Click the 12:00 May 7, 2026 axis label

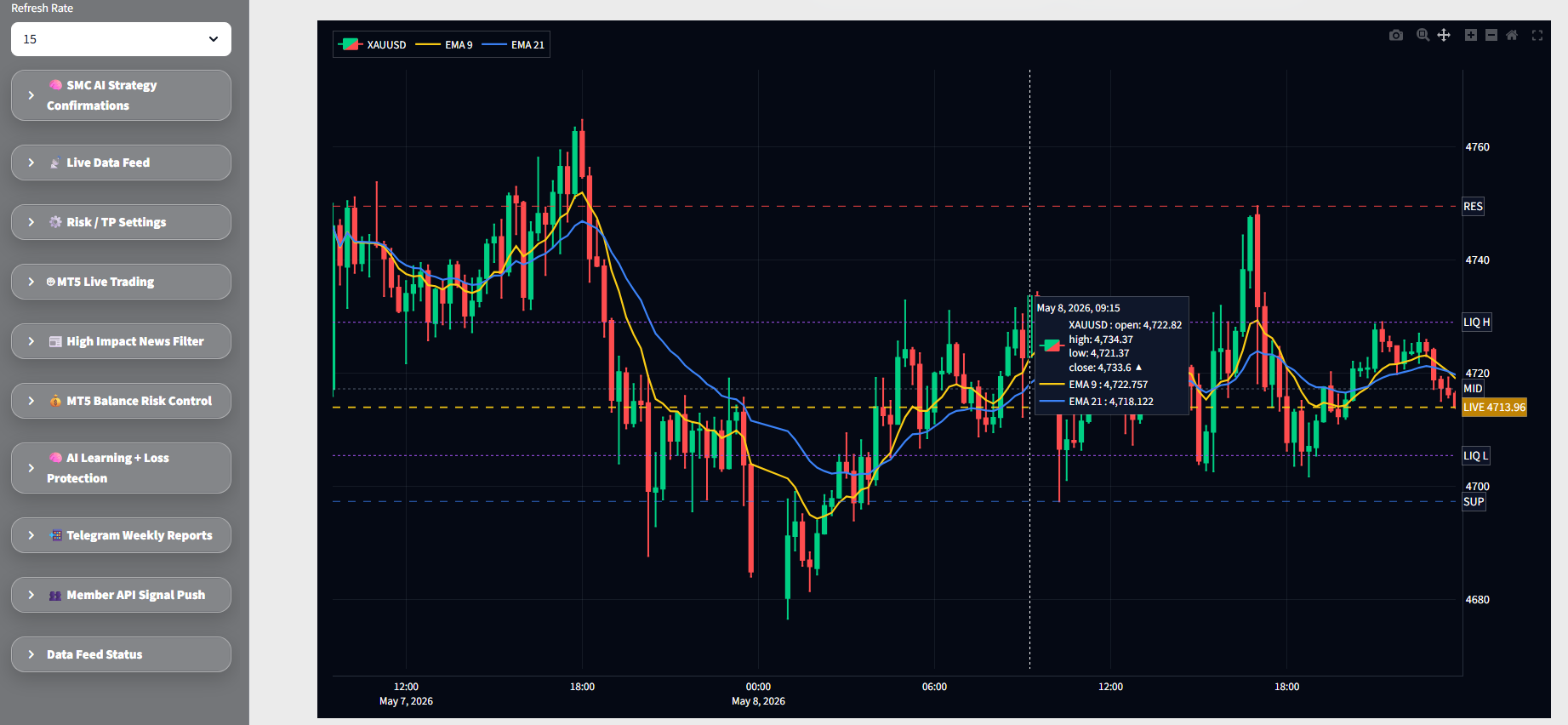(406, 694)
